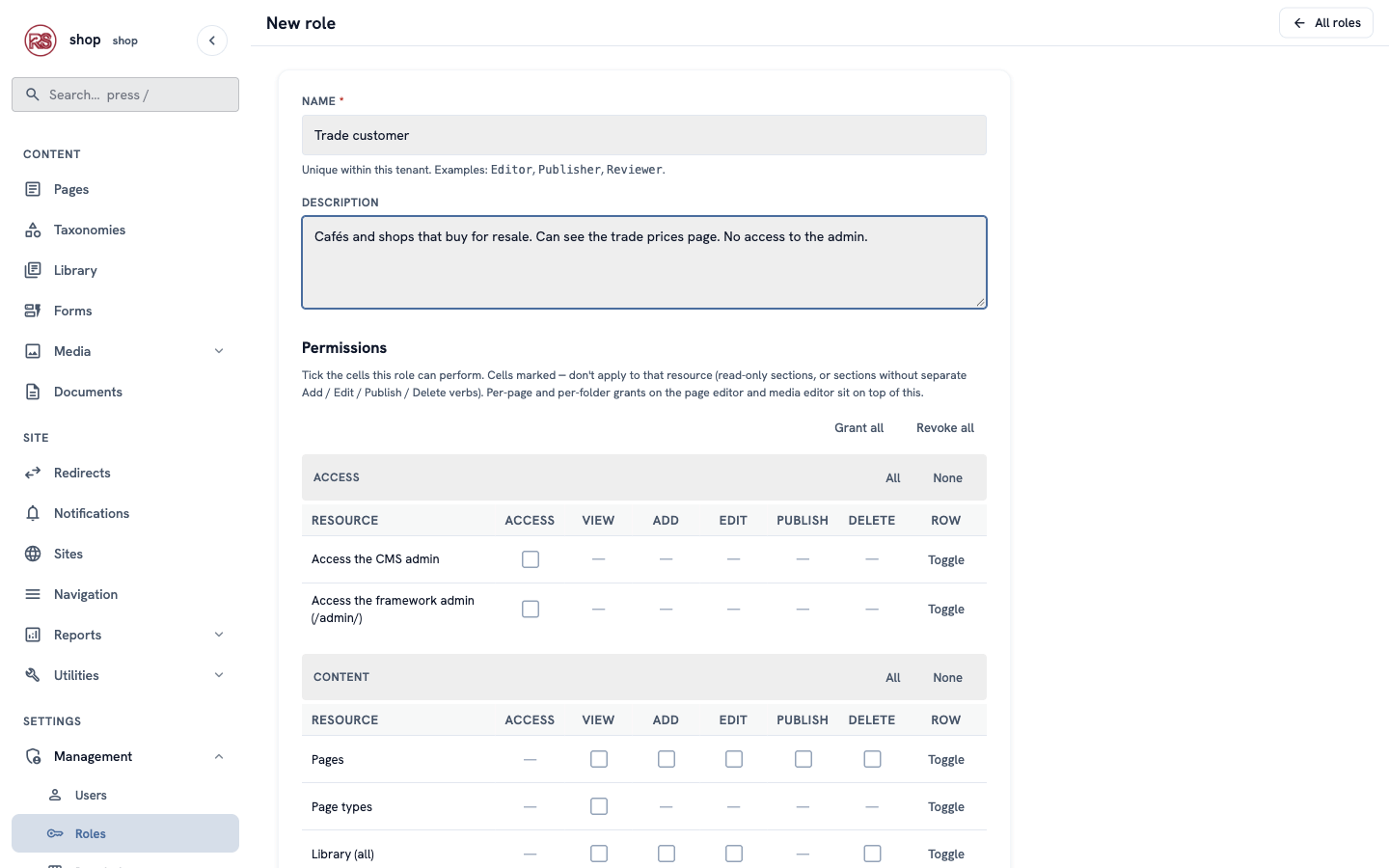Click the Notifications bell icon
This screenshot has height=868, width=1389.
point(33,513)
